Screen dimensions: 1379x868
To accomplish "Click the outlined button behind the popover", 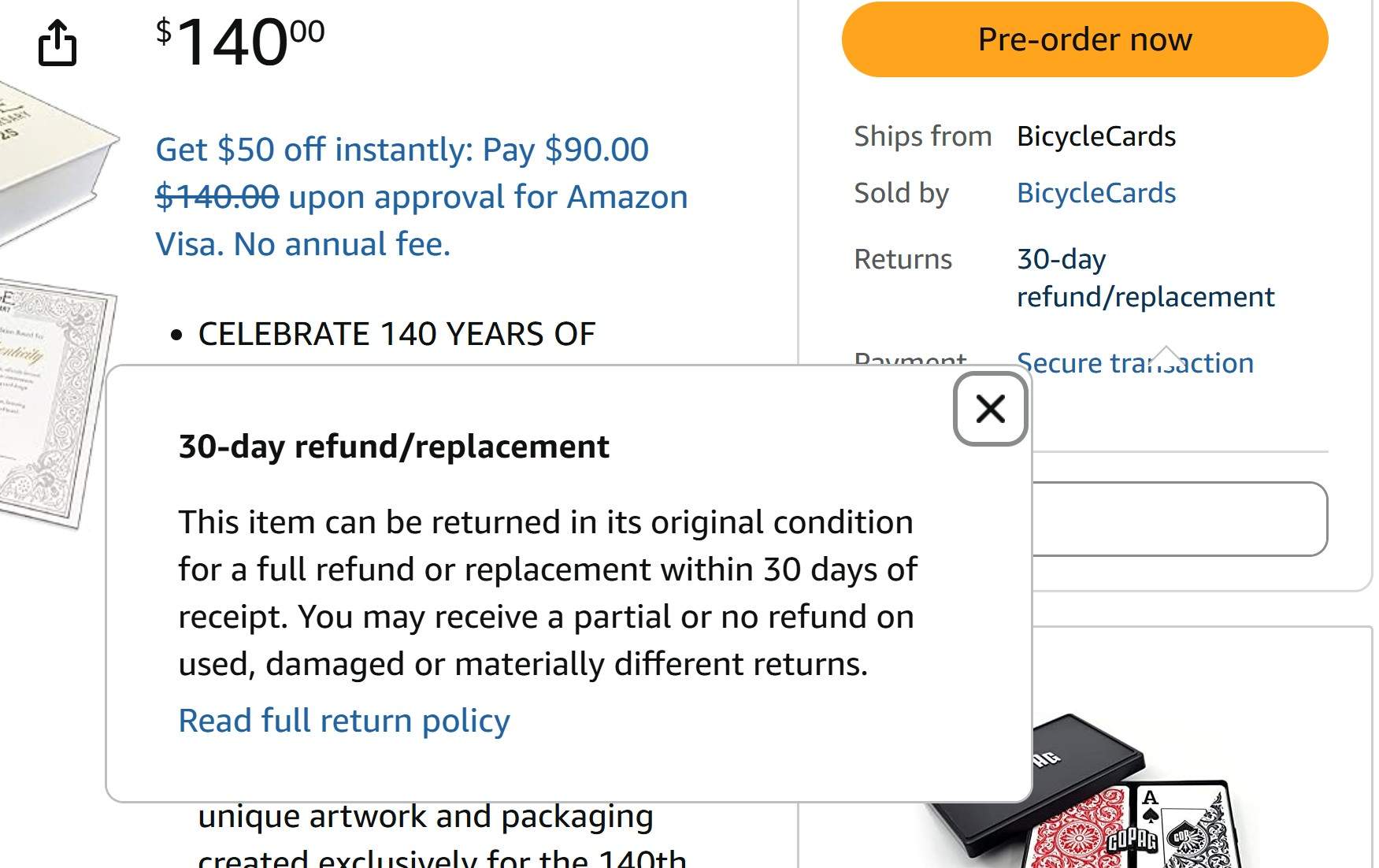I will (x=1179, y=519).
